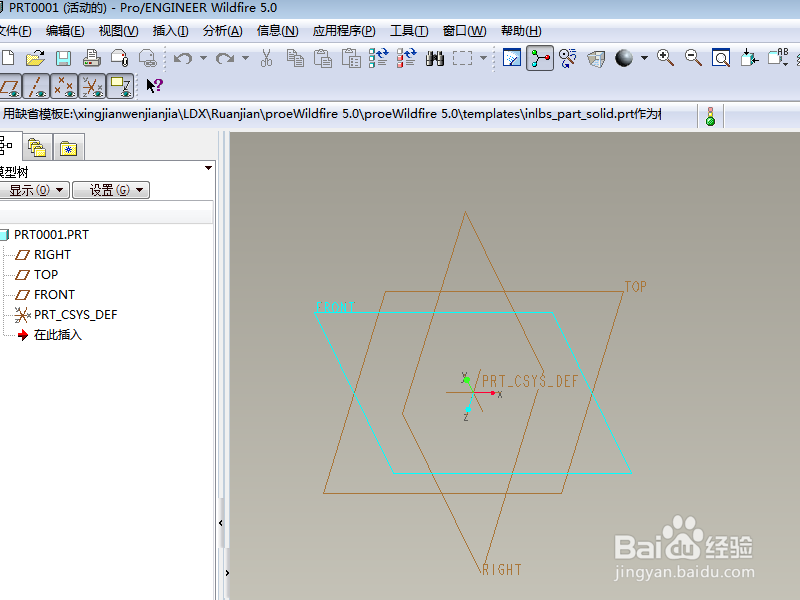Image resolution: width=800 pixels, height=600 pixels.
Task: Switch to the Model Tree navigator tab
Action: 8,146
